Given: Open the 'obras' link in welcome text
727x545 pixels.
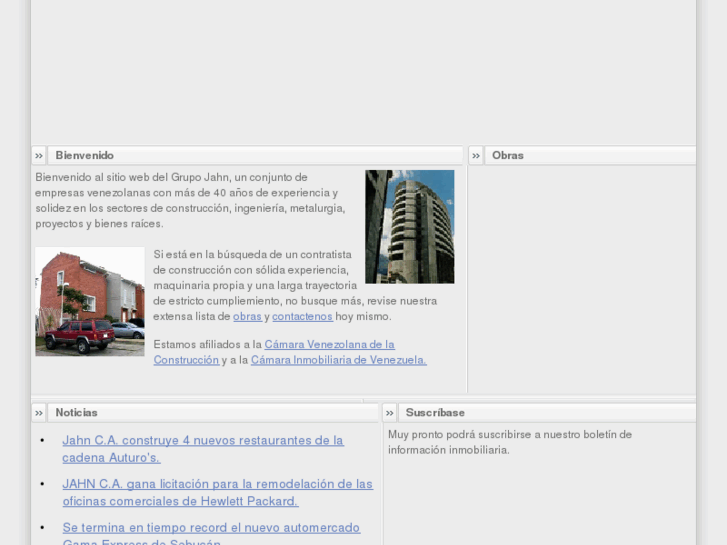Looking at the screenshot, I should coord(247,316).
